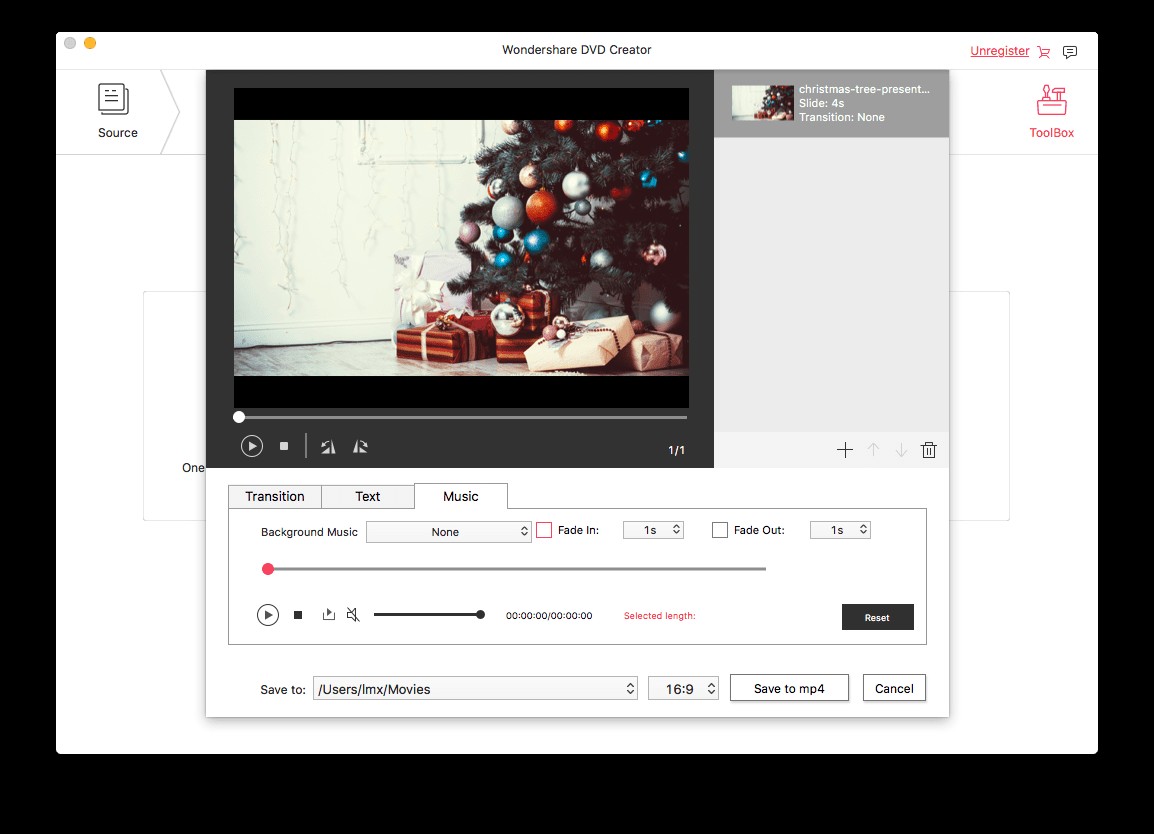Select the christmas-tree-present slide thumbnail
Screen dimensions: 1154x834
[762, 103]
